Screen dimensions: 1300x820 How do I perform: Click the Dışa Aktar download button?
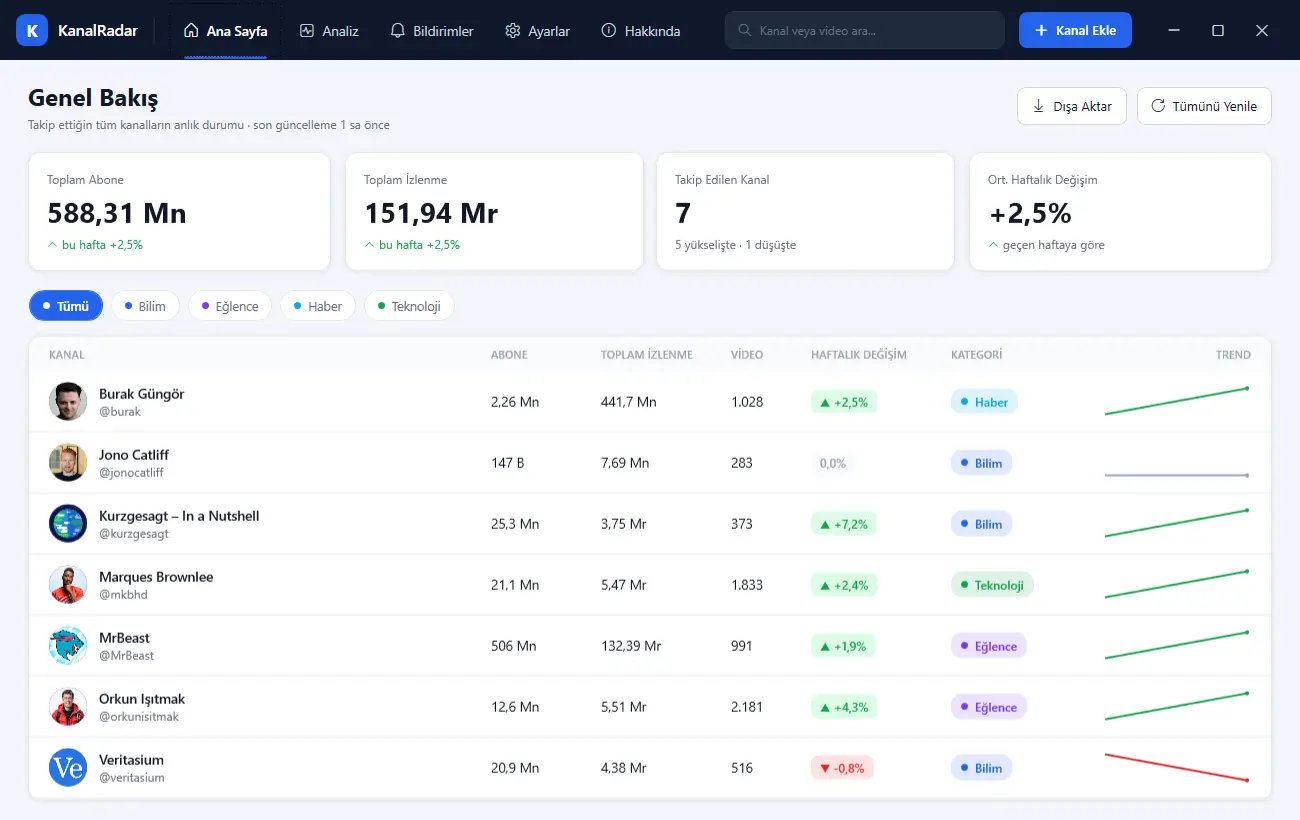click(x=1072, y=106)
